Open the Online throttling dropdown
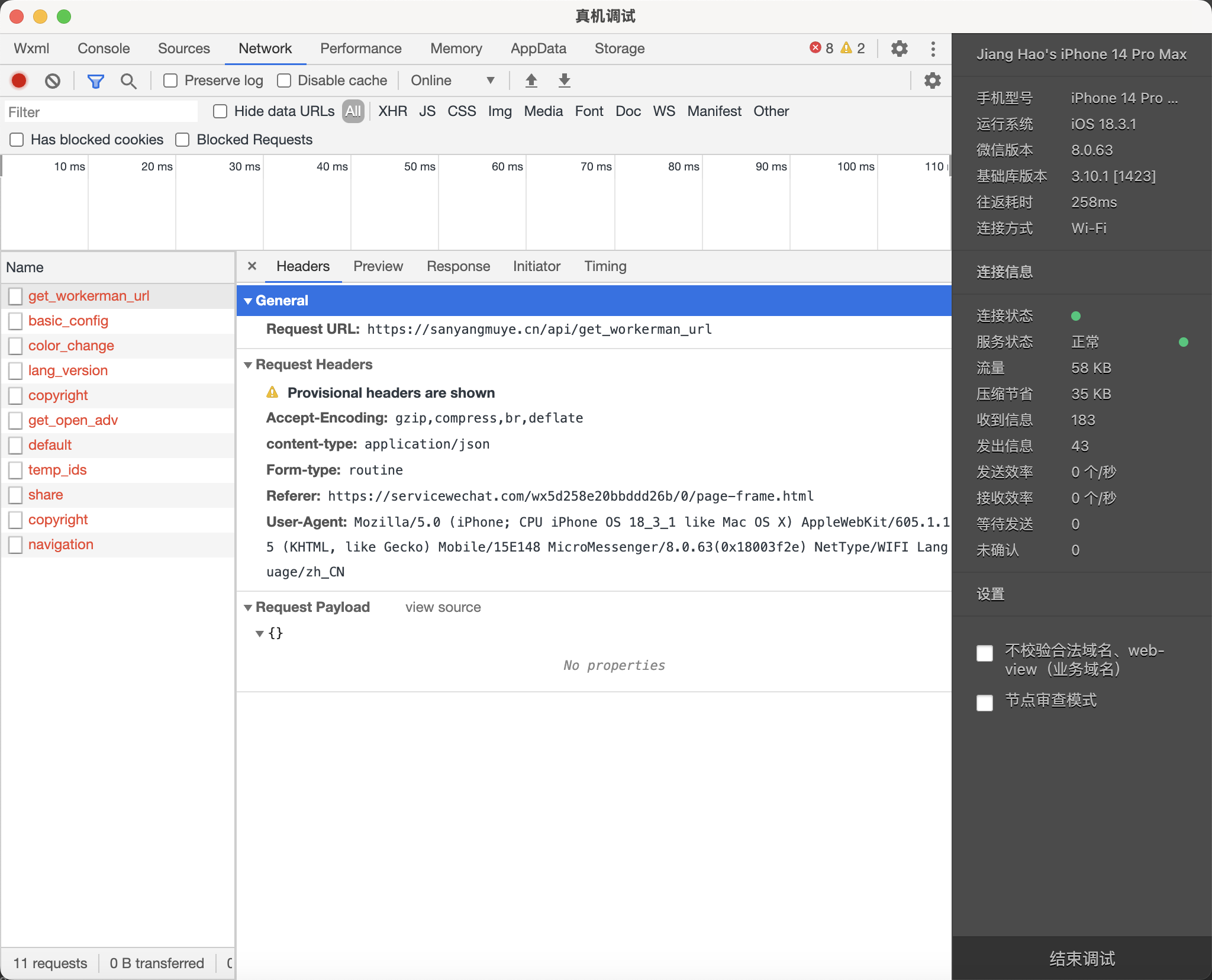The image size is (1212, 980). pos(453,80)
